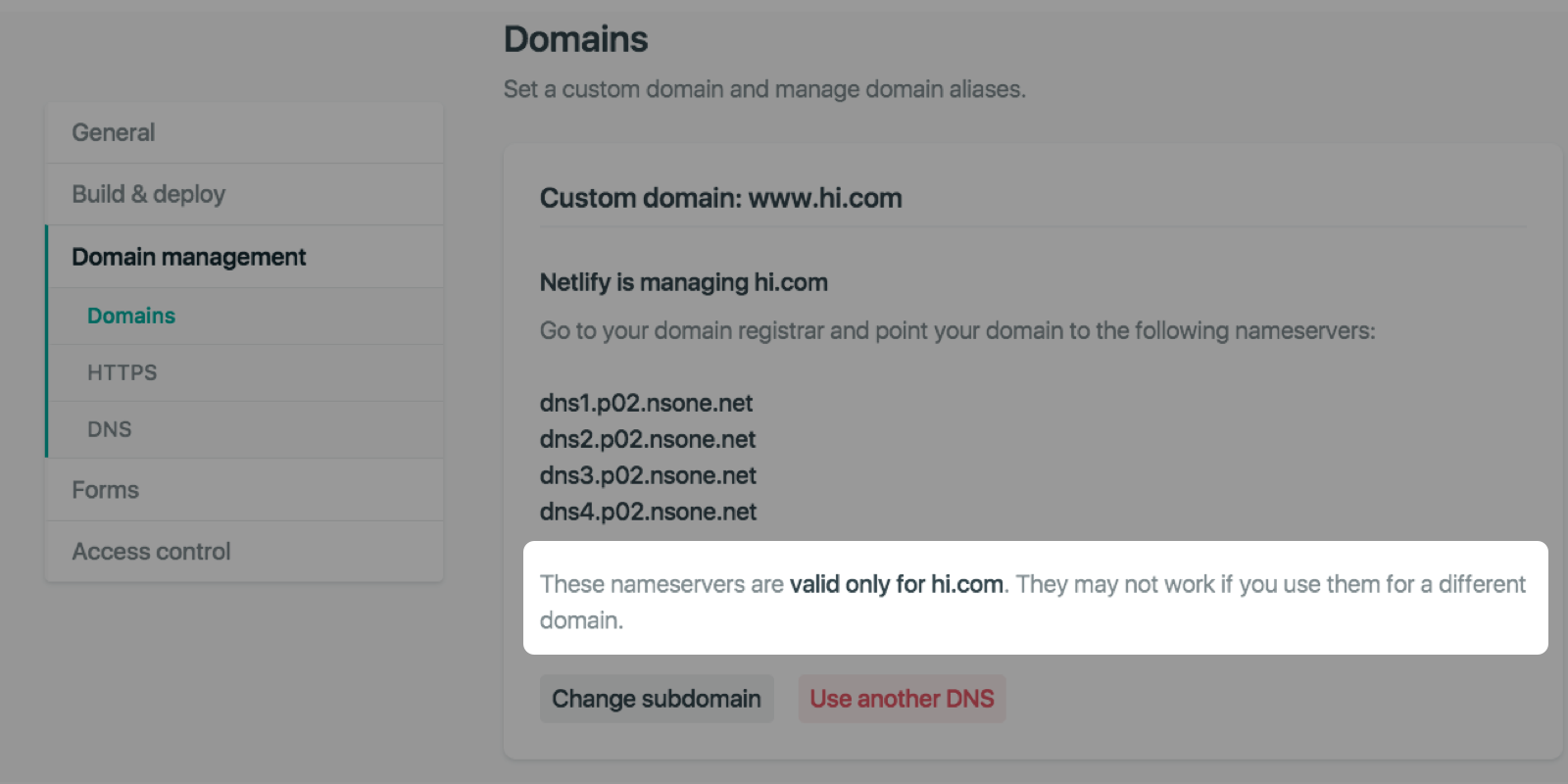The height and width of the screenshot is (784, 1568).
Task: Click the dns1.p02.nsone.net nameserver entry
Action: 646,403
